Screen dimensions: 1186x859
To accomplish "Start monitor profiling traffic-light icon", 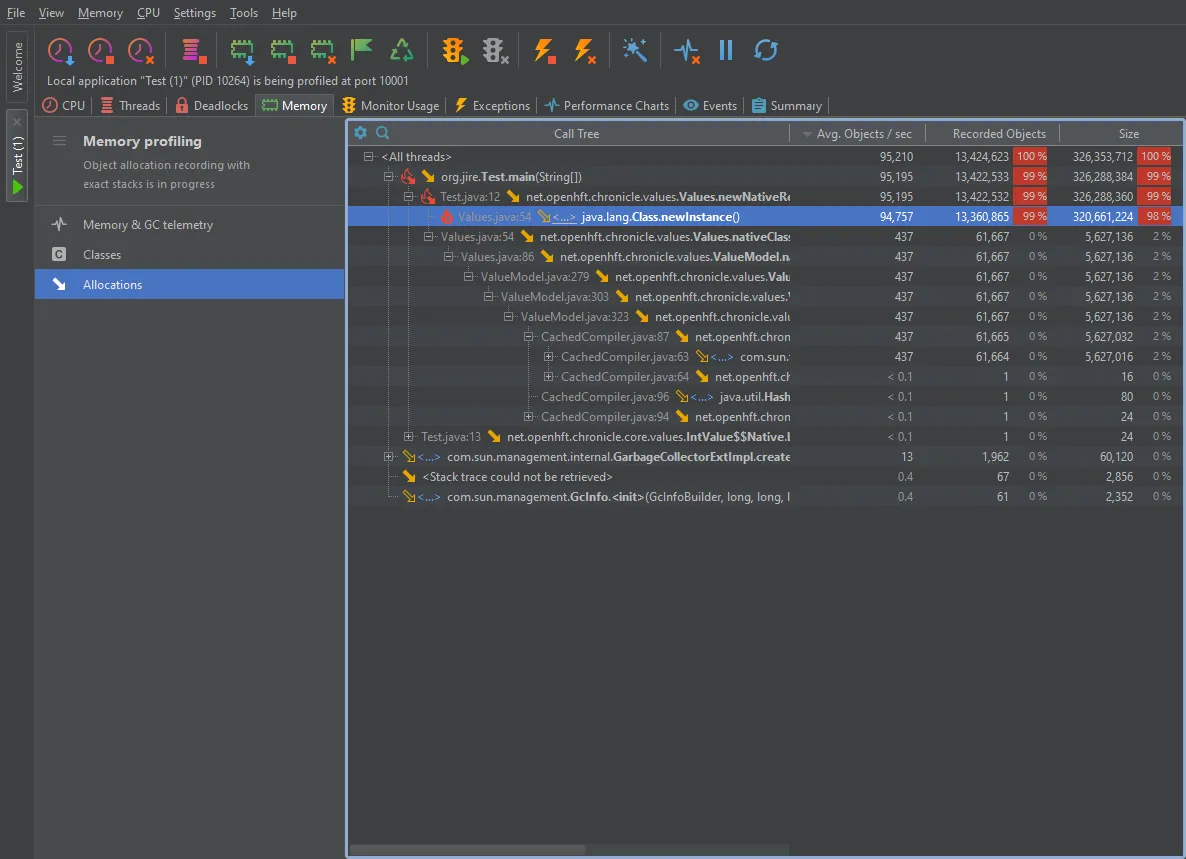I will [x=455, y=51].
